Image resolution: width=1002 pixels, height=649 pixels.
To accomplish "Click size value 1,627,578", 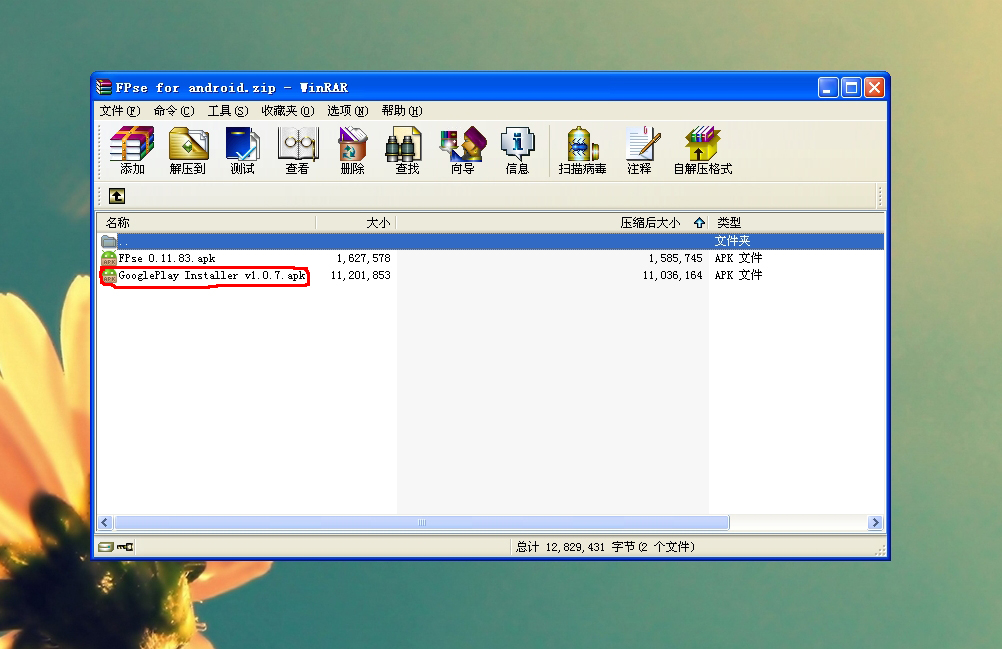I will pos(364,258).
